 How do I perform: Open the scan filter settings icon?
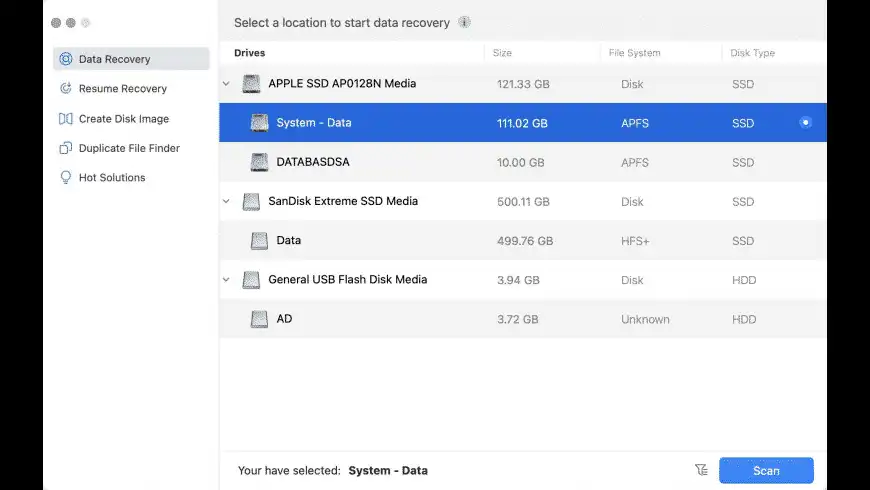(x=701, y=470)
